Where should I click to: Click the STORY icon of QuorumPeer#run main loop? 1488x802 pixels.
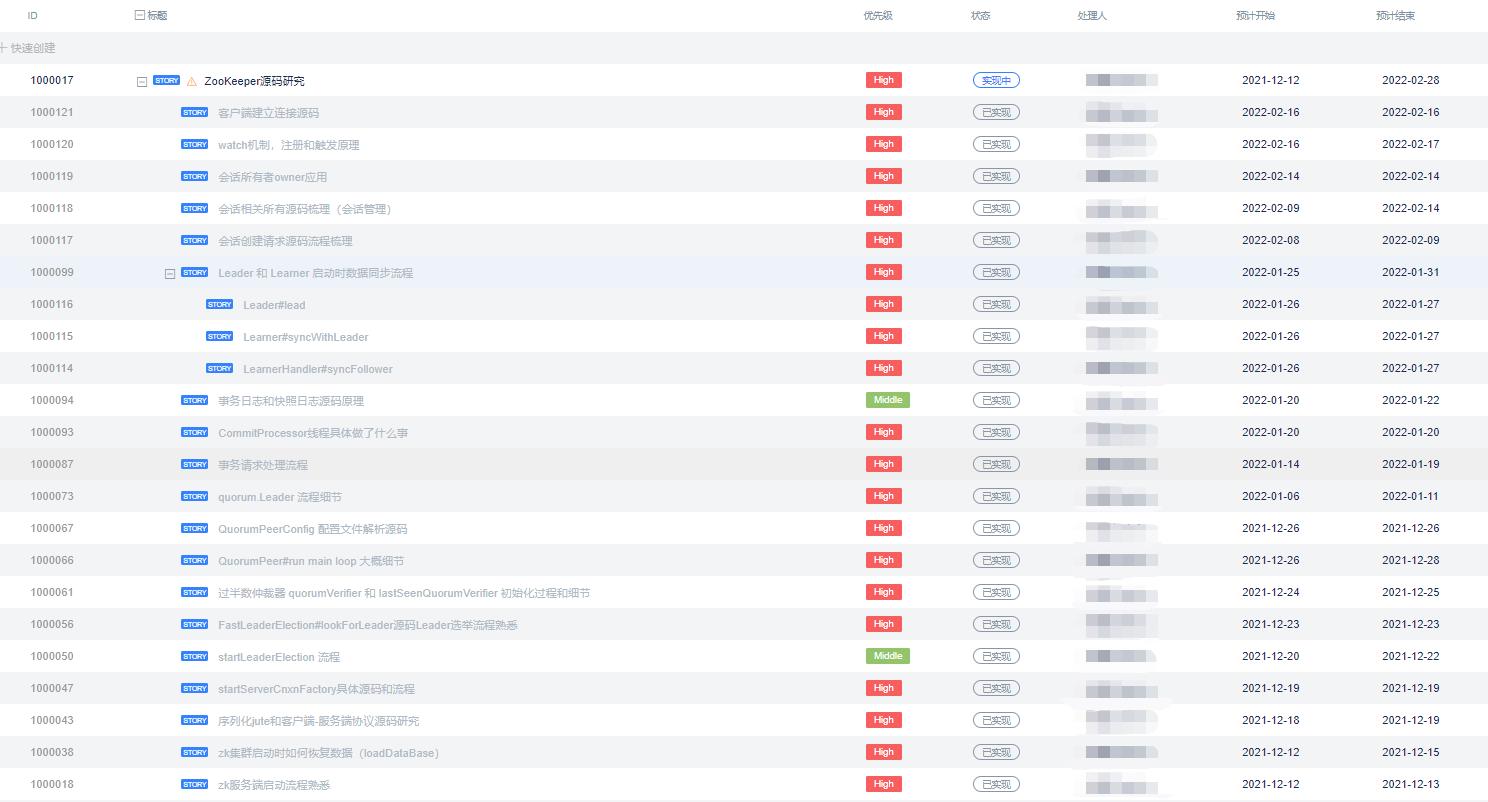[x=195, y=561]
